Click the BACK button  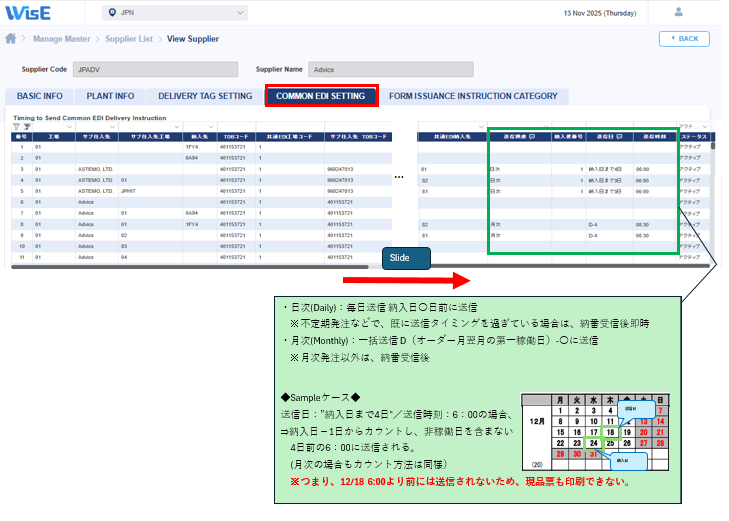(x=684, y=38)
